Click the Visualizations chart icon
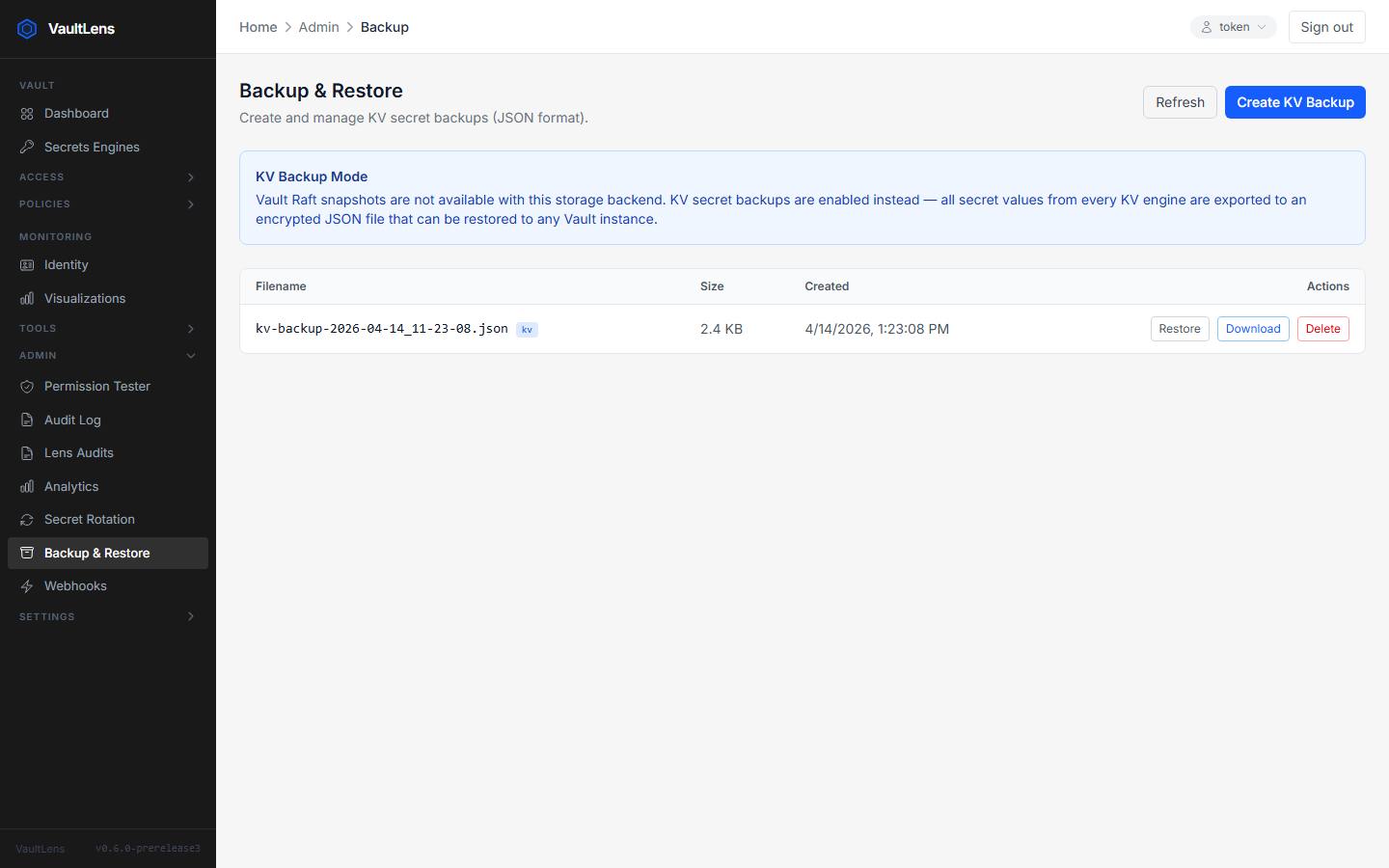The height and width of the screenshot is (868, 1389). click(27, 299)
